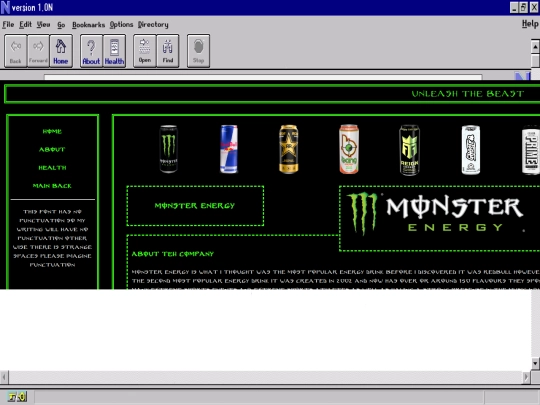Open the Edit menu
The image size is (540, 405).
point(25,24)
